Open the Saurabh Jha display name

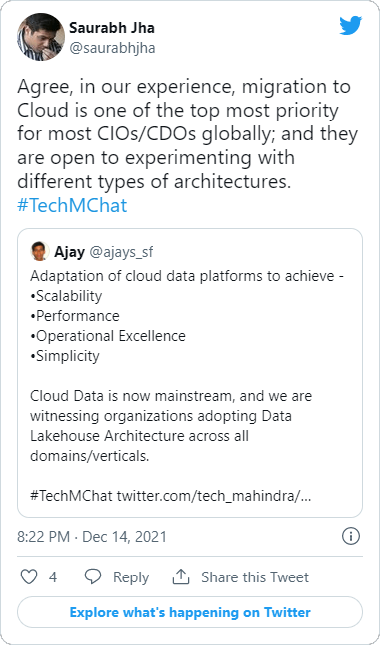(112, 28)
